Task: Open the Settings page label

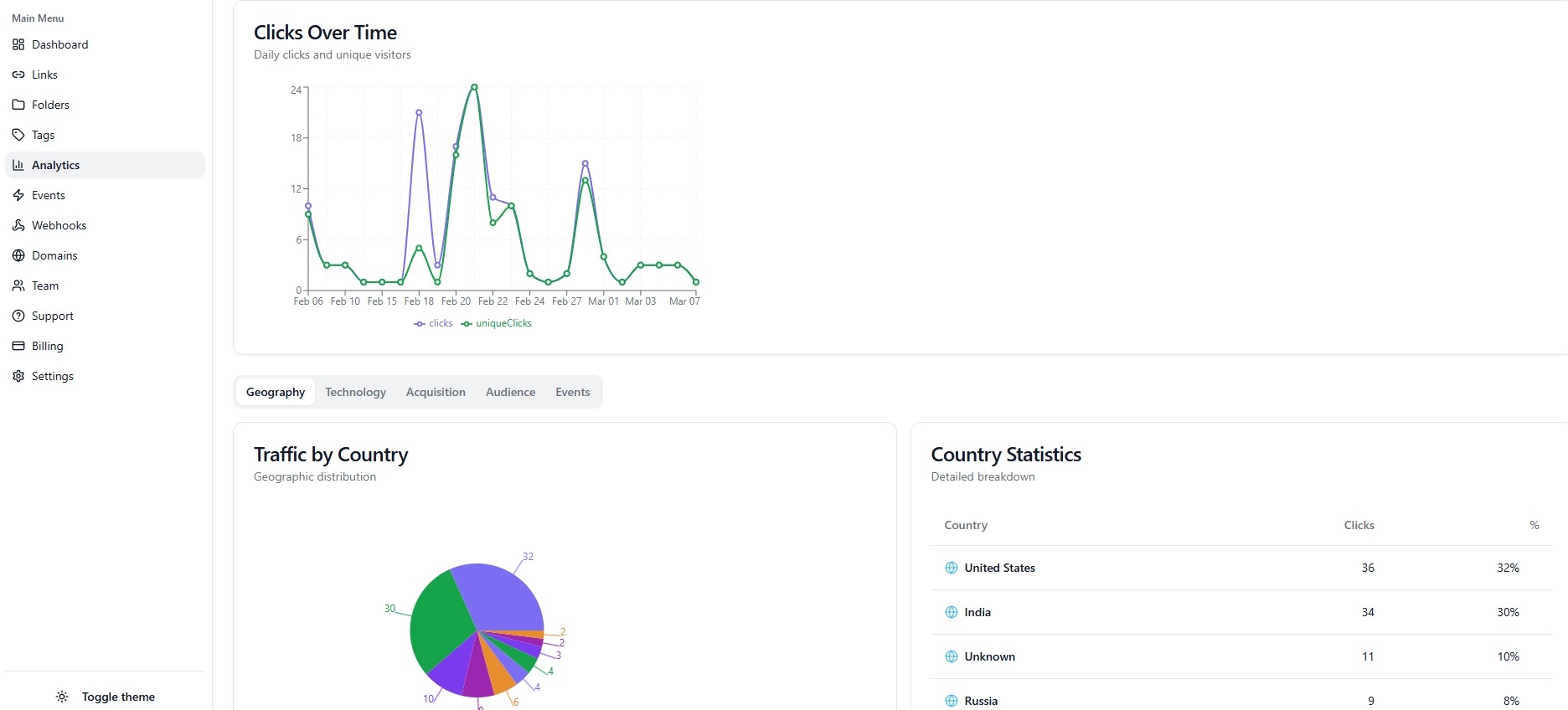Action: coord(53,376)
